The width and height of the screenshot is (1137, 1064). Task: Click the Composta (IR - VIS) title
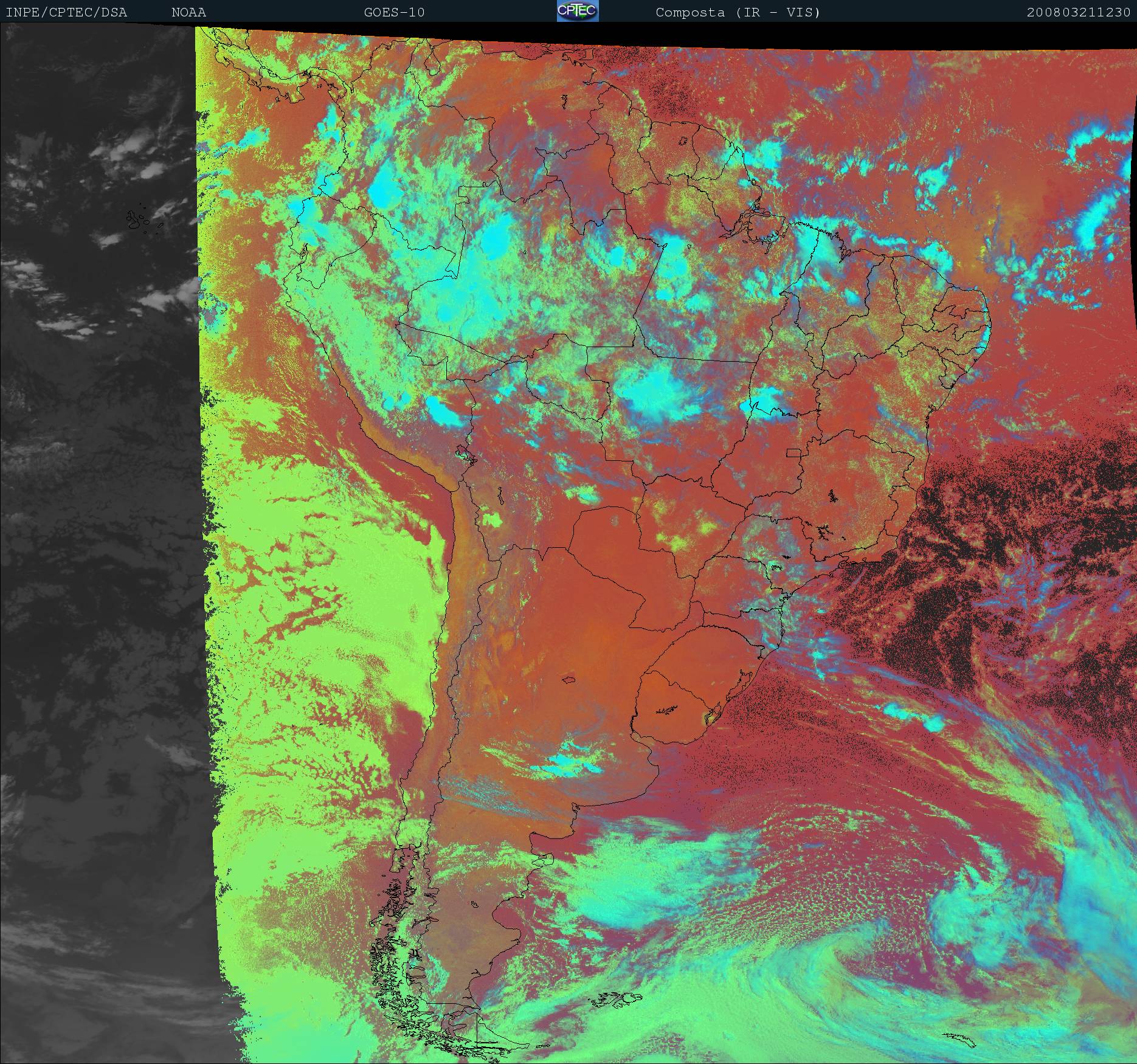(738, 12)
